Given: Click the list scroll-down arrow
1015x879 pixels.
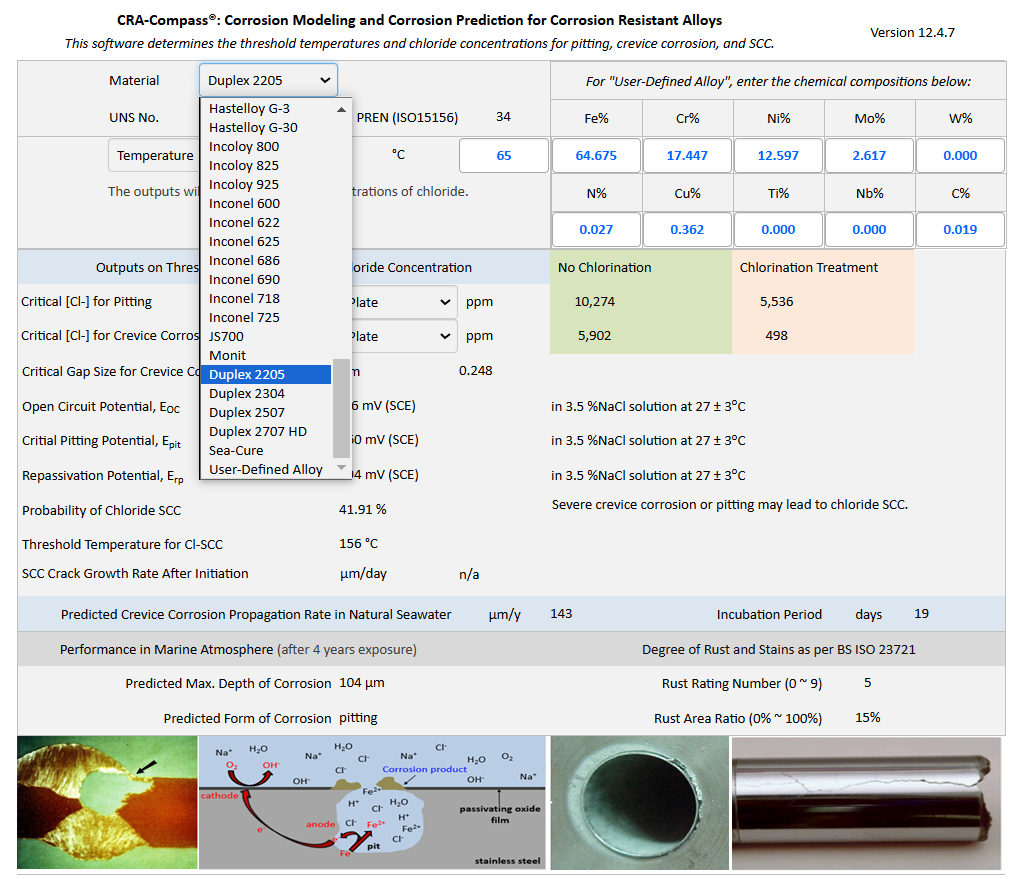Looking at the screenshot, I should tap(341, 467).
